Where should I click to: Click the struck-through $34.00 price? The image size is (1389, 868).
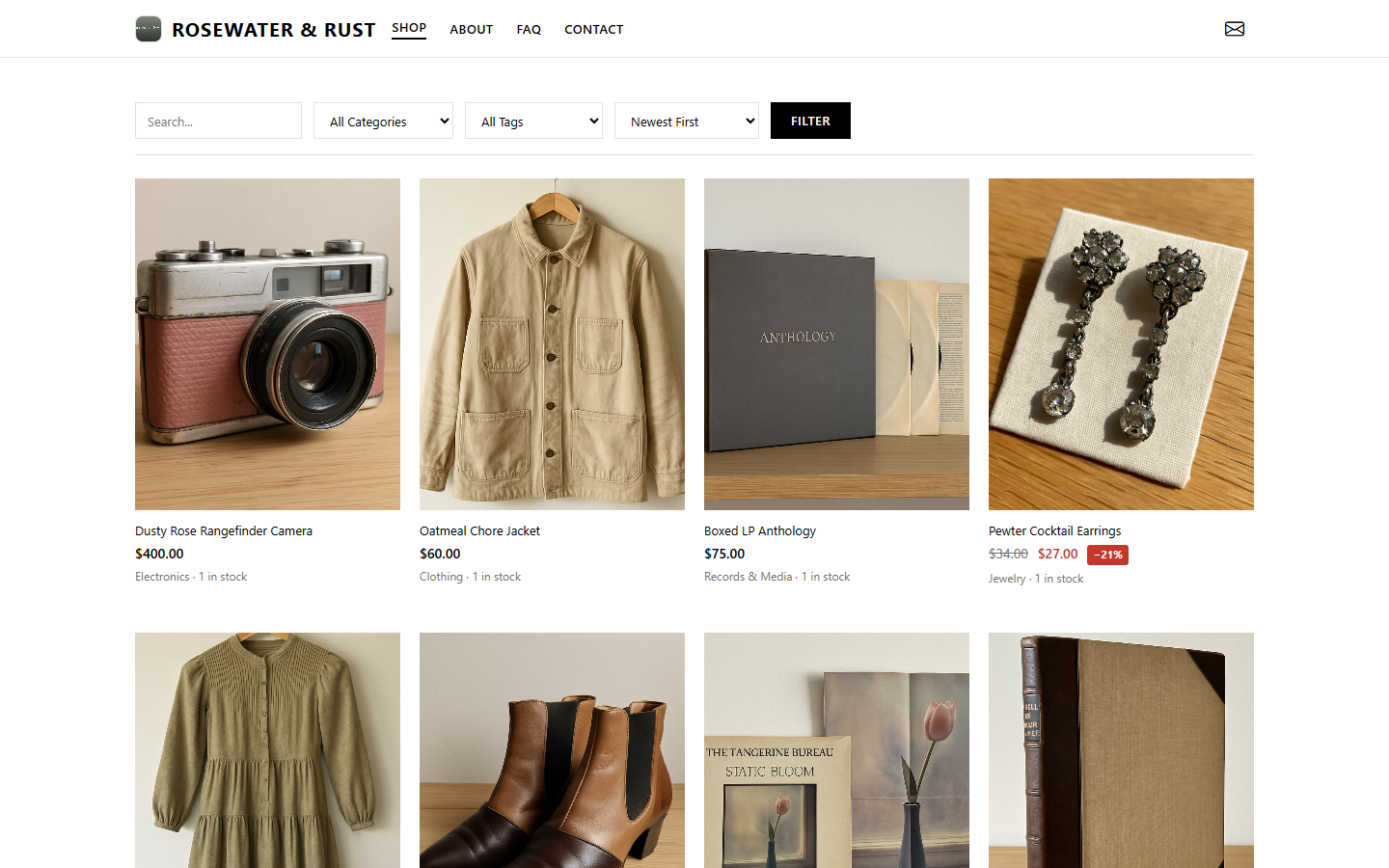pos(1008,554)
